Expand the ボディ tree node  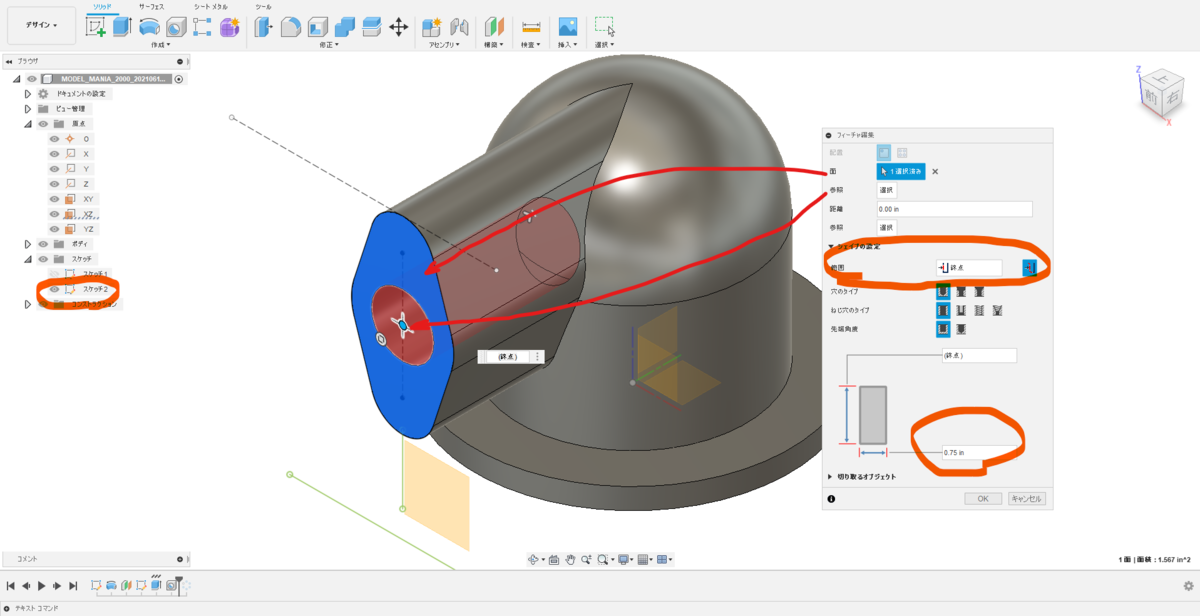(28, 244)
